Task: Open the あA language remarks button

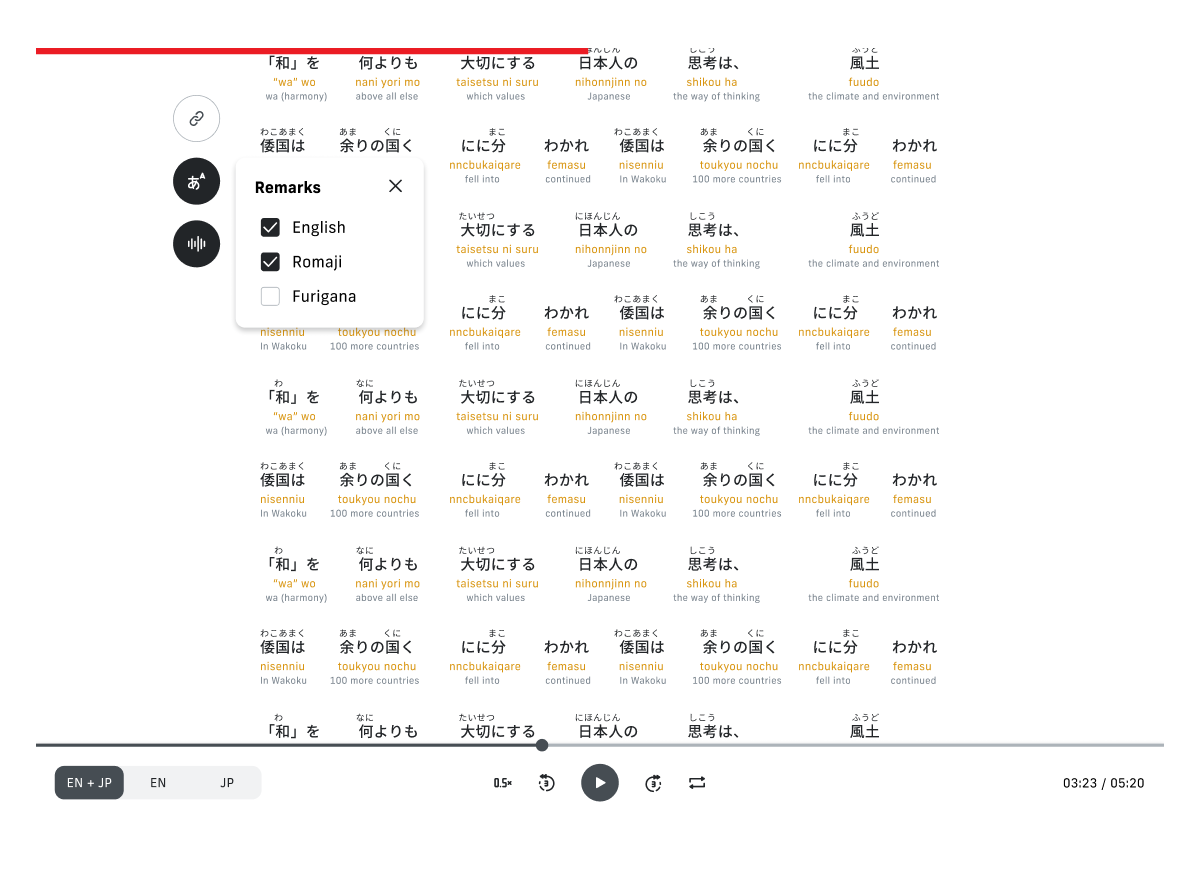Action: 196,181
